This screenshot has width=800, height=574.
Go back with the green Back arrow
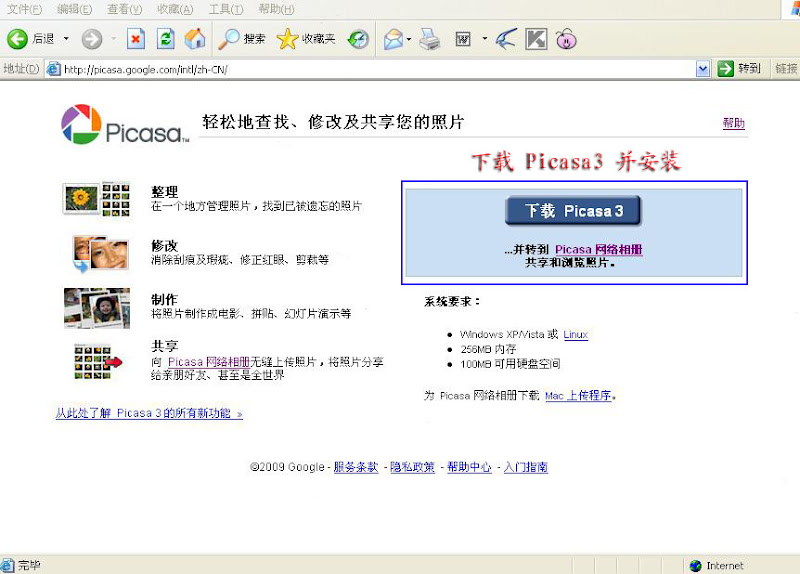point(17,39)
